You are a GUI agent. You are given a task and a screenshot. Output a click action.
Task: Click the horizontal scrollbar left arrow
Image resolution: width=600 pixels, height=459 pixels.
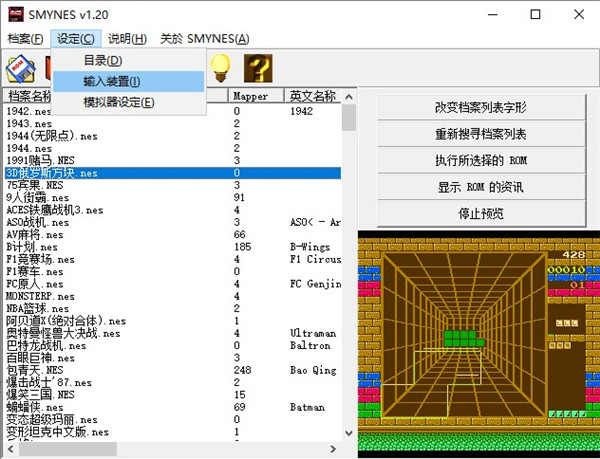pos(11,449)
